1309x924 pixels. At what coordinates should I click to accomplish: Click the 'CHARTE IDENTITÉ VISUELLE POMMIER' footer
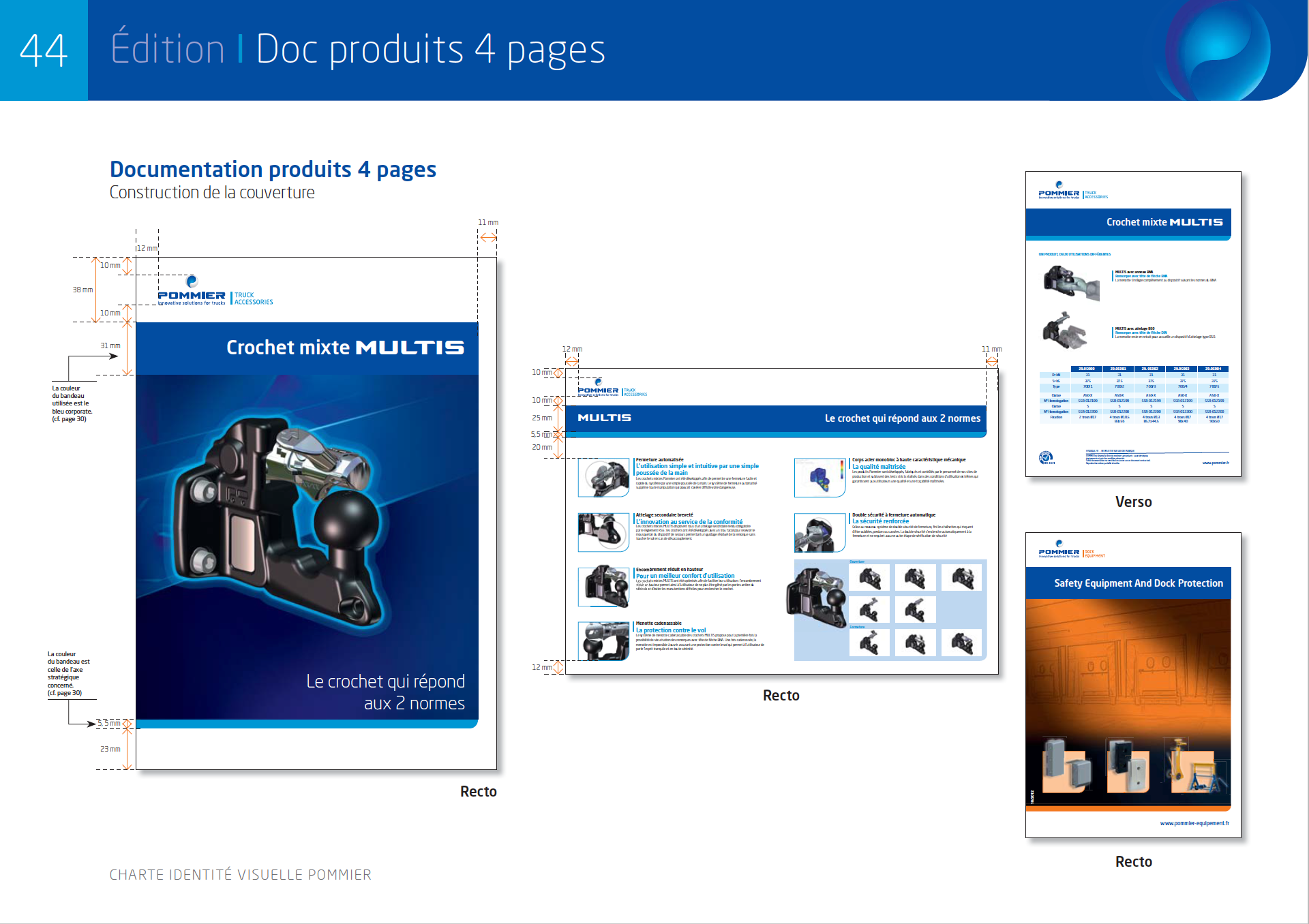point(241,875)
